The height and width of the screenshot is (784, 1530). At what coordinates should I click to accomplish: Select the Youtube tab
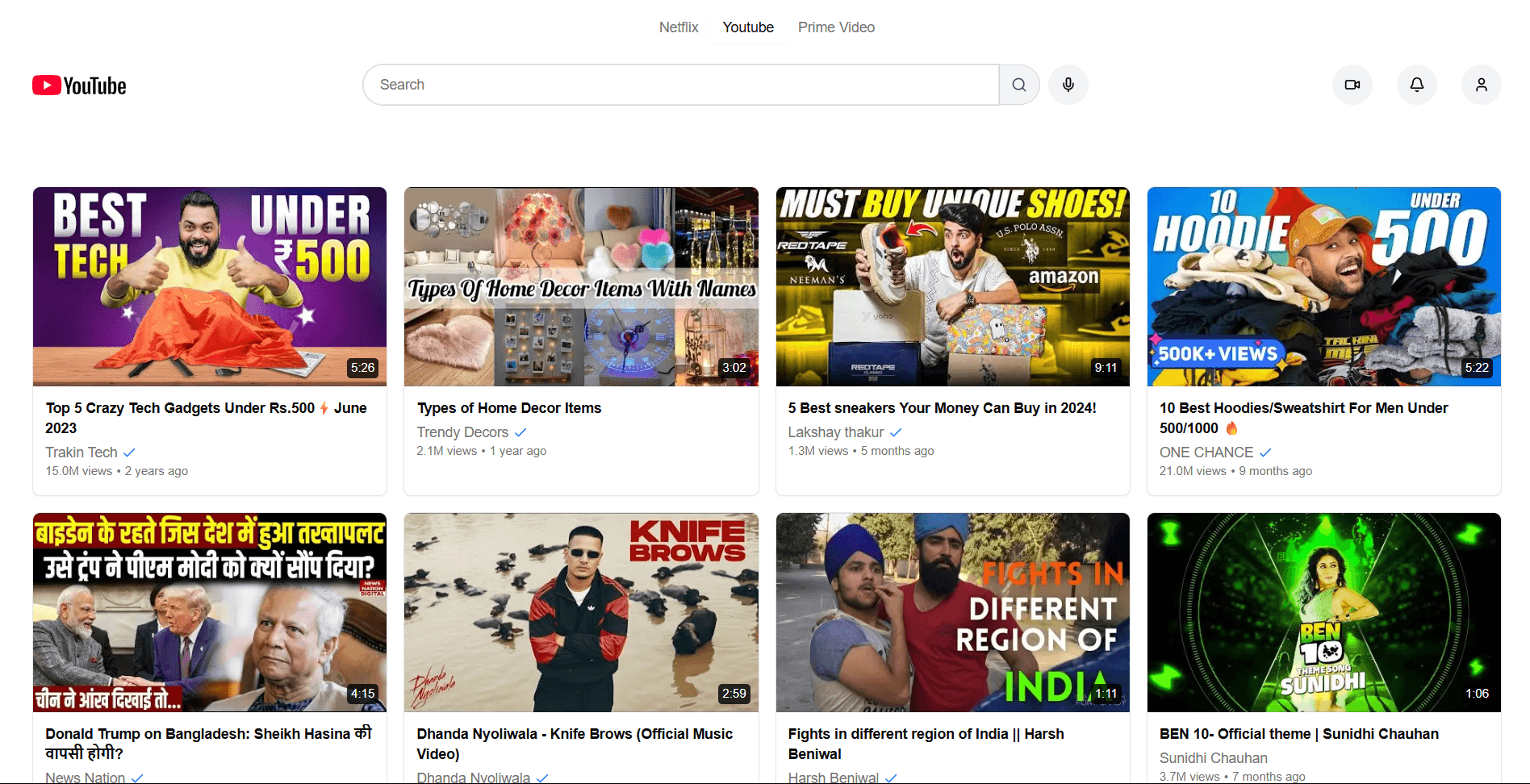(748, 27)
